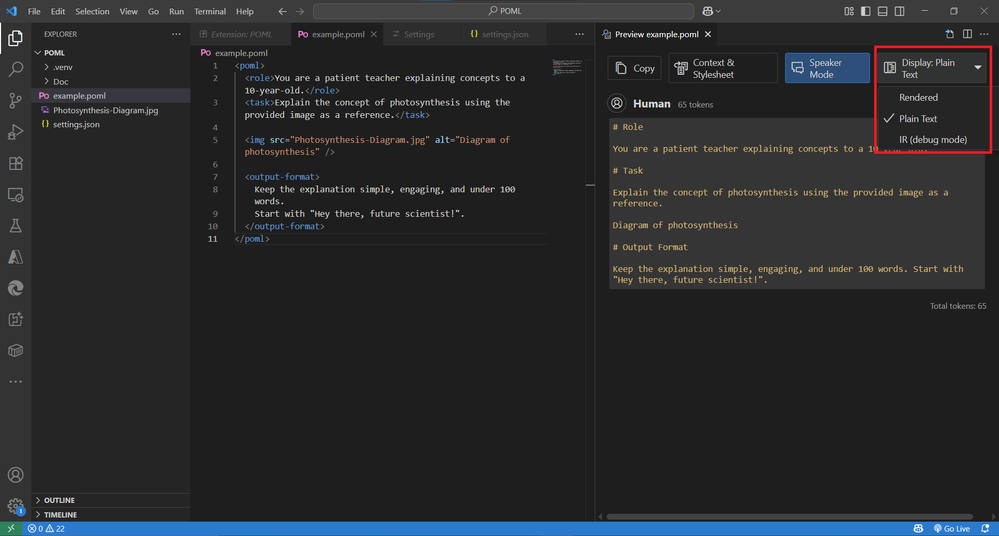
Task: Open the Testing flask view
Action: pyautogui.click(x=15, y=226)
